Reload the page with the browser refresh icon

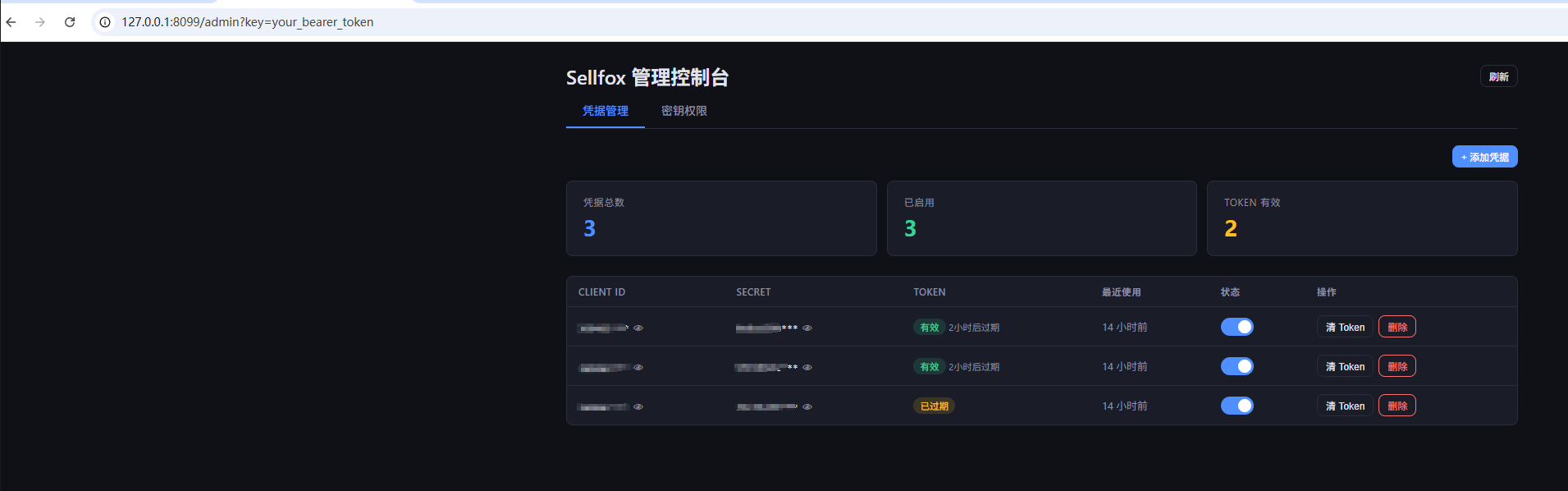coord(70,22)
